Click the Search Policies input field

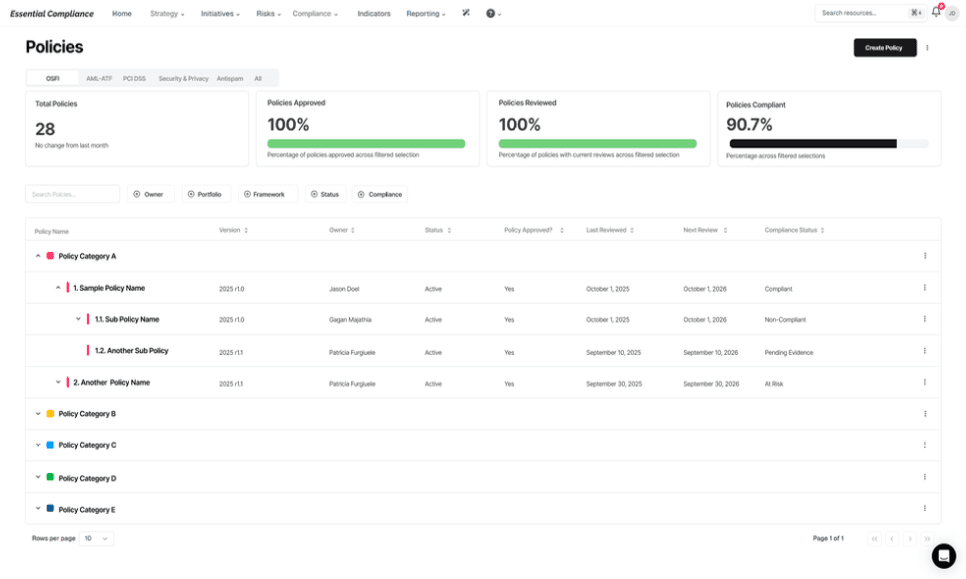click(x=70, y=194)
